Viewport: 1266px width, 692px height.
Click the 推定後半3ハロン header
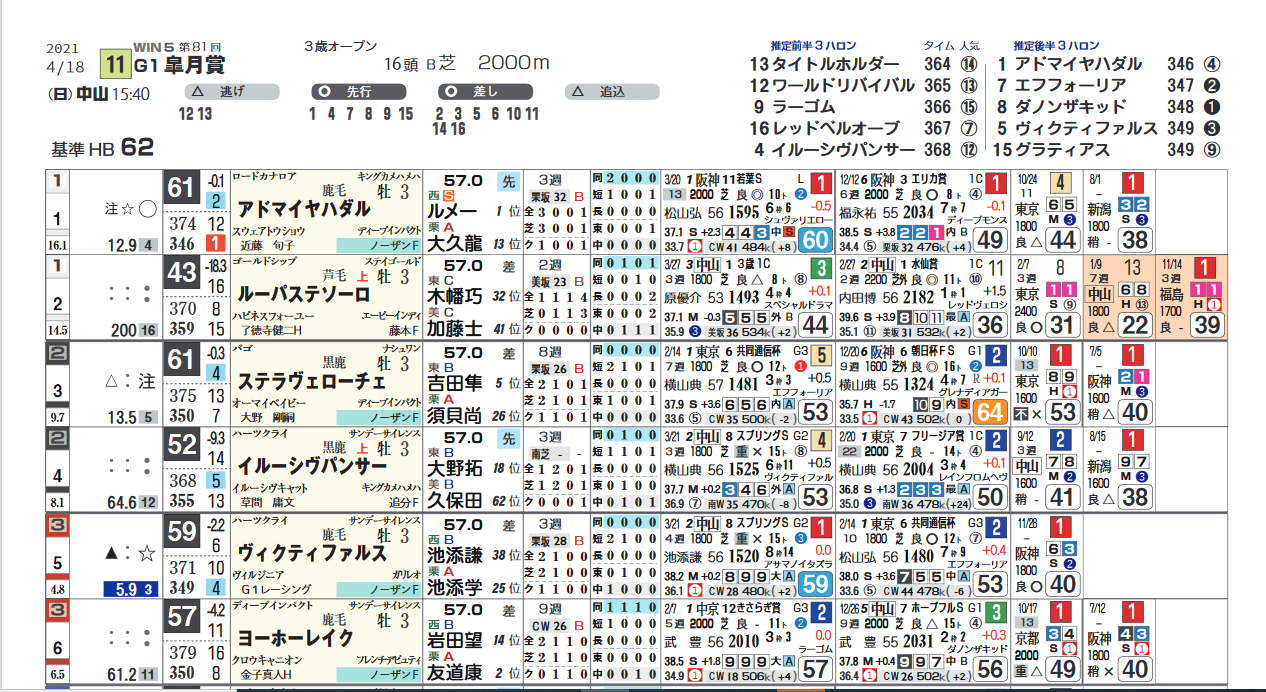point(1055,46)
